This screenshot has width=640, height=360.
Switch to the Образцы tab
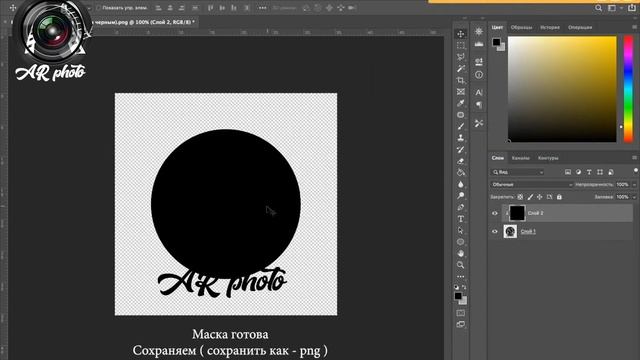click(x=521, y=27)
